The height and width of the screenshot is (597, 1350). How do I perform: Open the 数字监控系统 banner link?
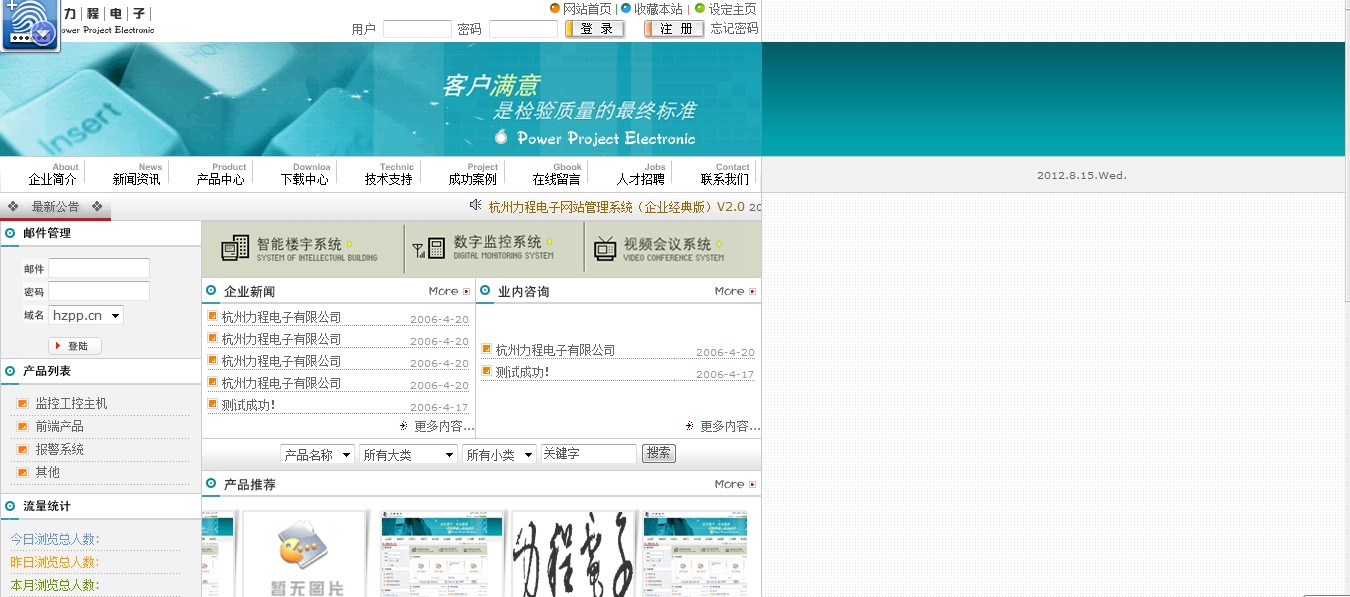483,249
